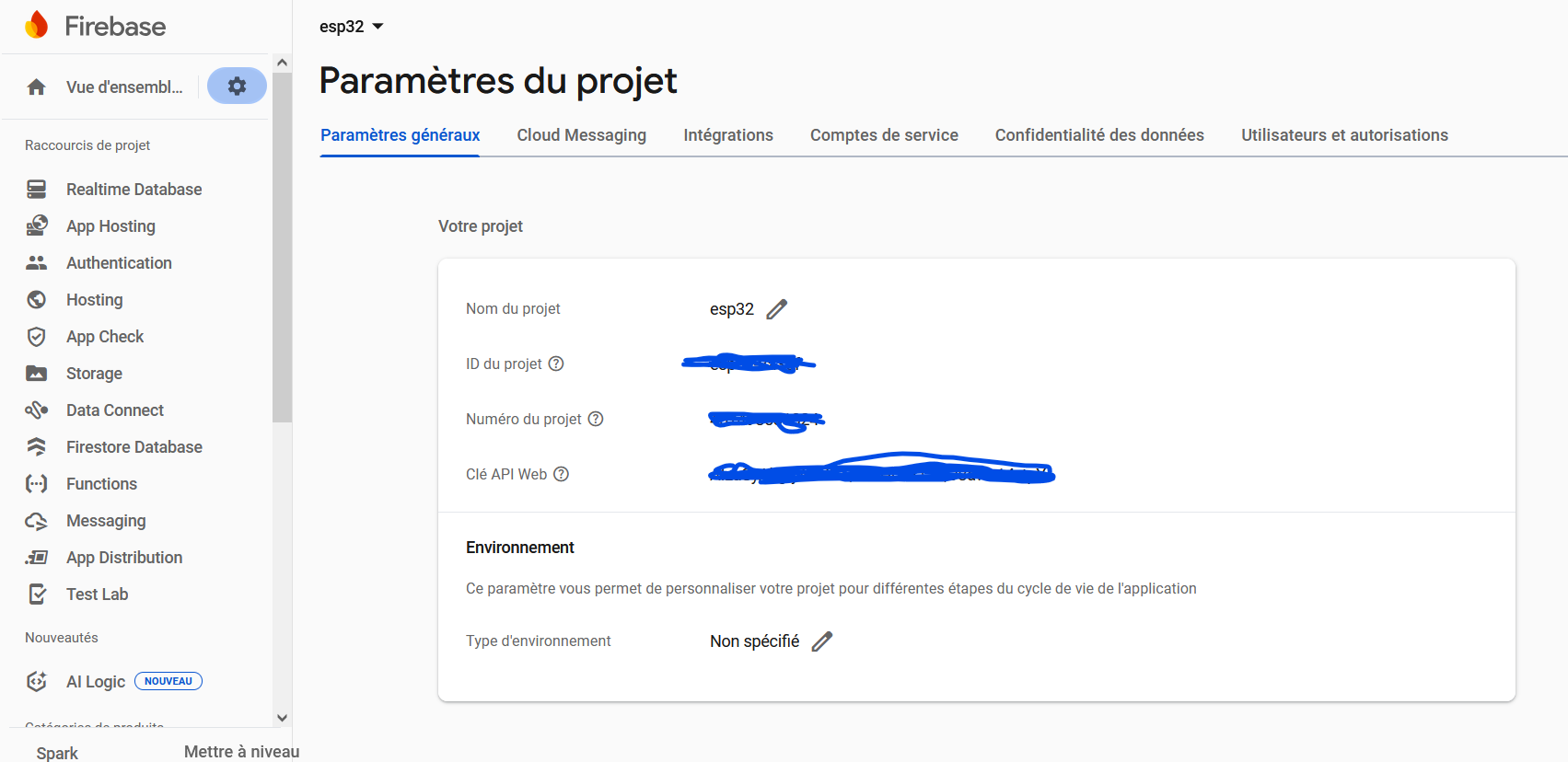Click the Firebase flame logo
The image size is (1568, 762).
click(37, 25)
